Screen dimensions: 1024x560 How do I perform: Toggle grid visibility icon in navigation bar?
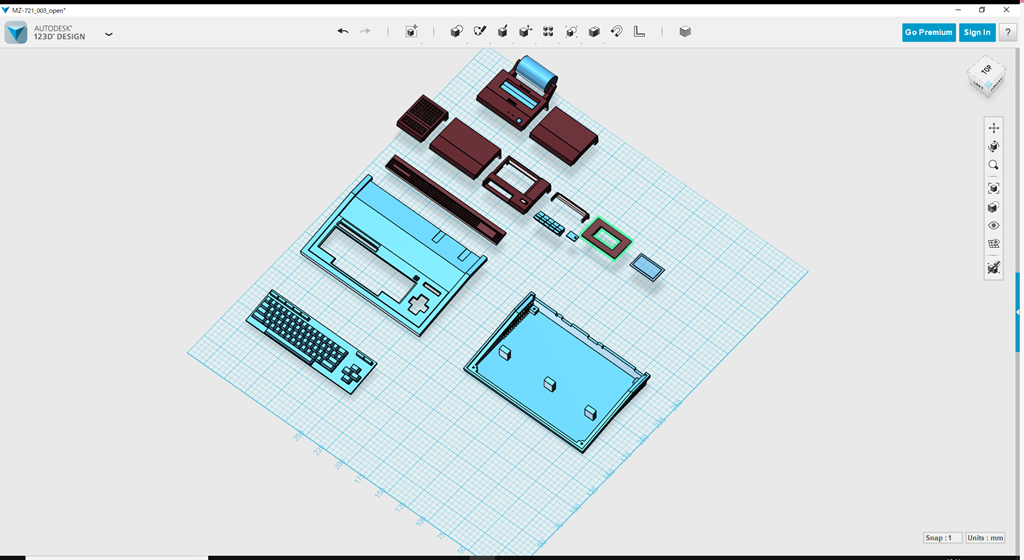tap(993, 244)
